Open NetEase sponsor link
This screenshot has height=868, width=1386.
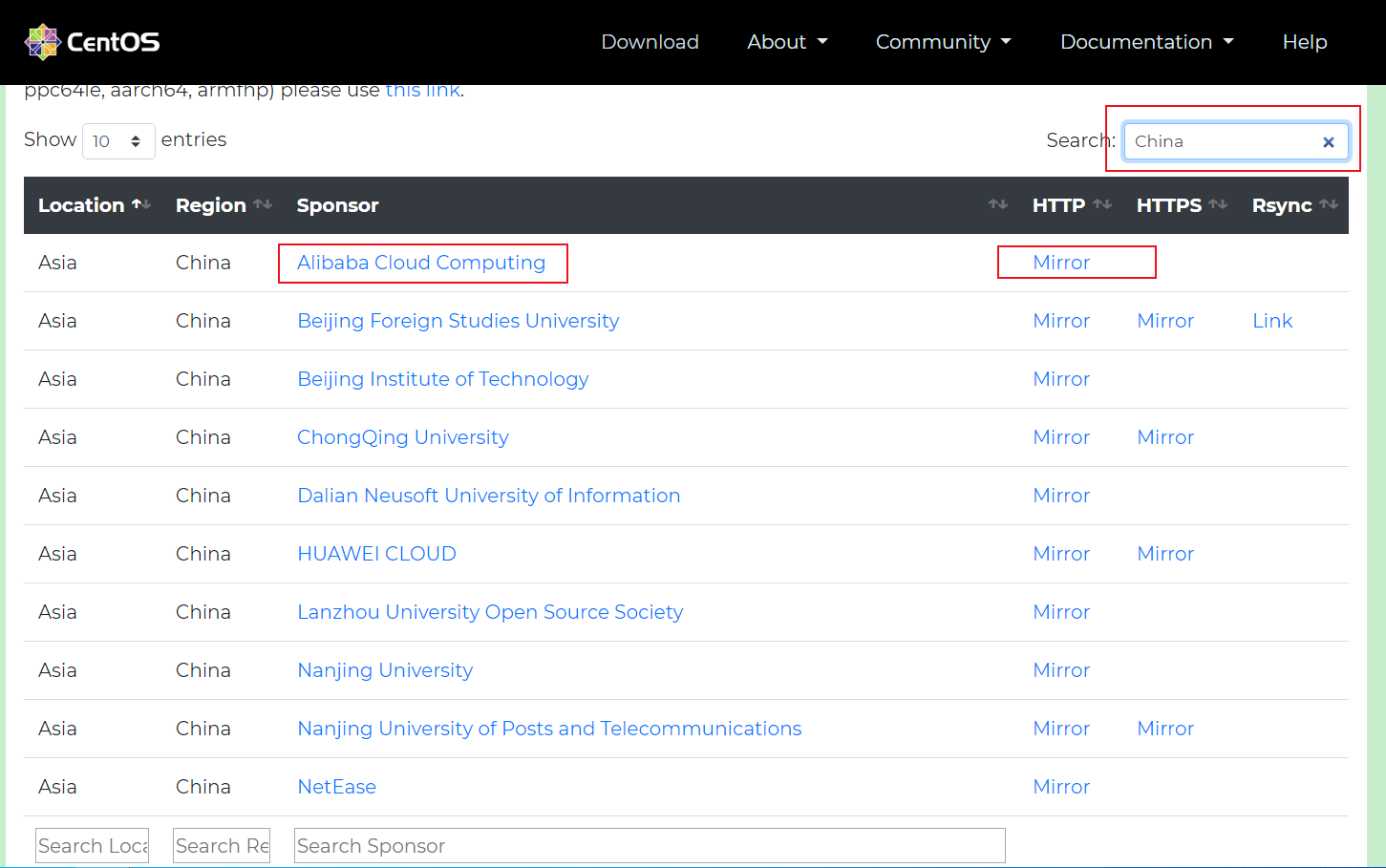pos(336,787)
